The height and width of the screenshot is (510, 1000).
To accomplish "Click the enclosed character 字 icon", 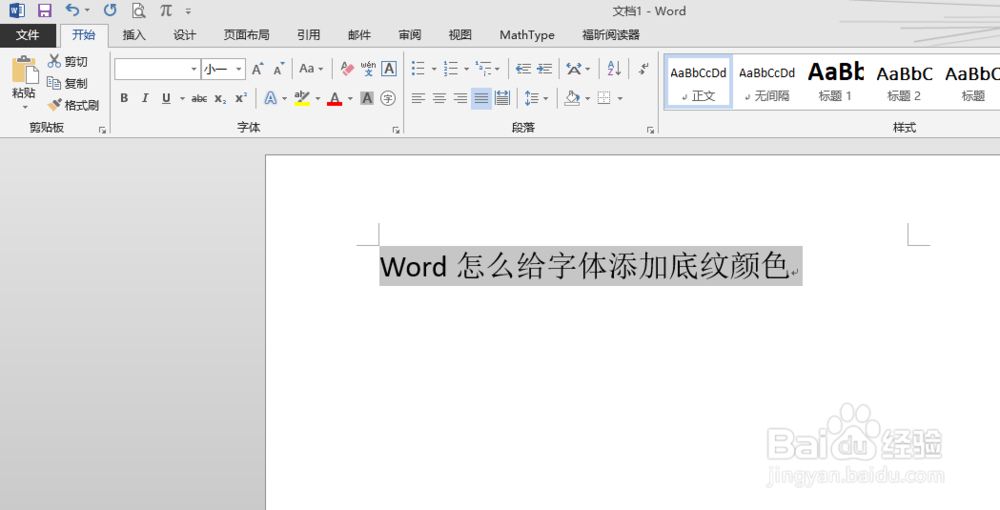I will (x=388, y=98).
